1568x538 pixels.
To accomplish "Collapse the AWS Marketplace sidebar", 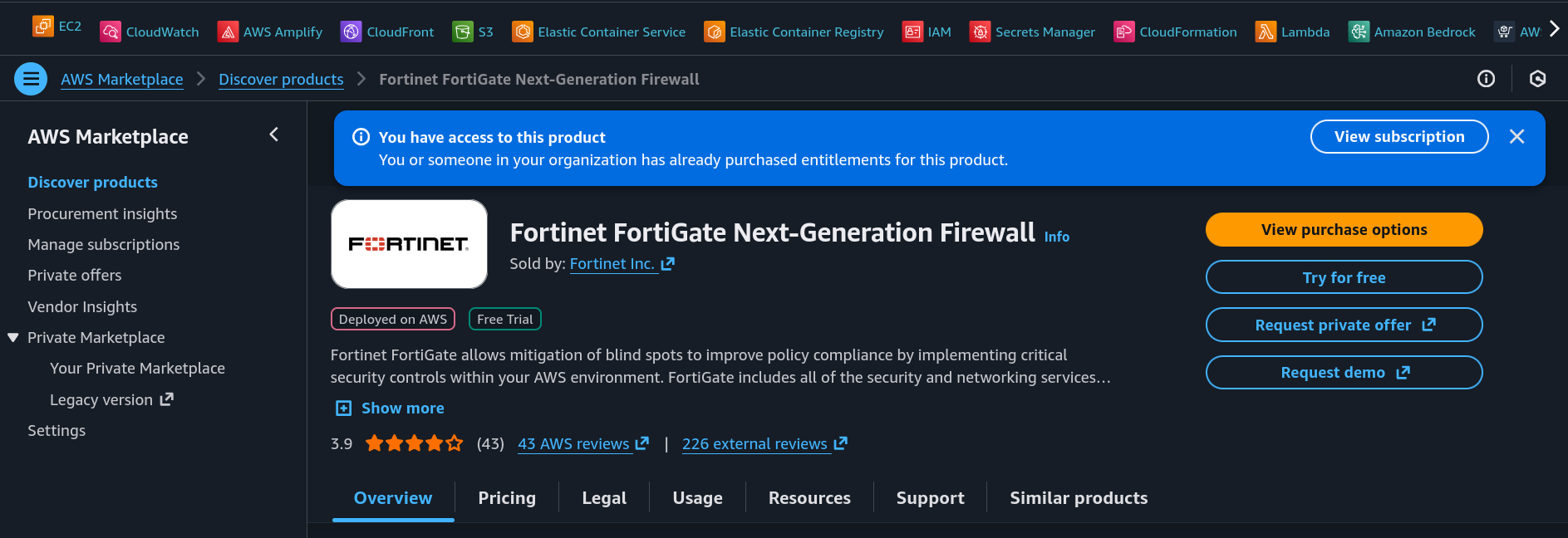I will 274,134.
